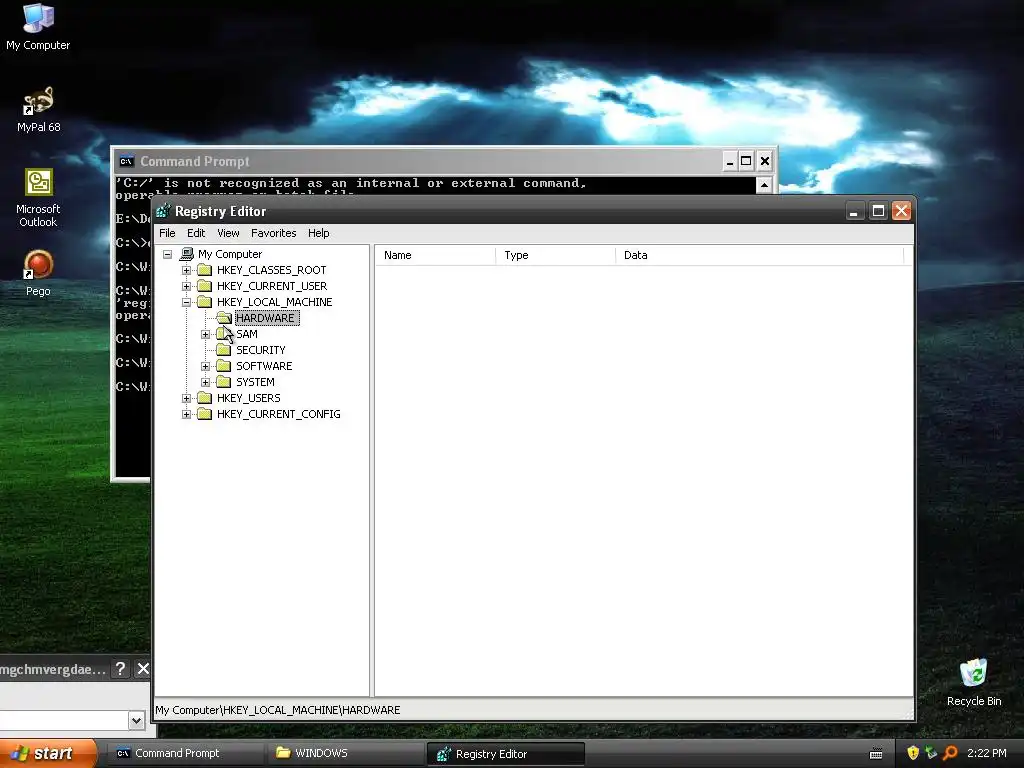Click the help question mark on bottom-left window
This screenshot has width=1024, height=768.
tap(120, 669)
